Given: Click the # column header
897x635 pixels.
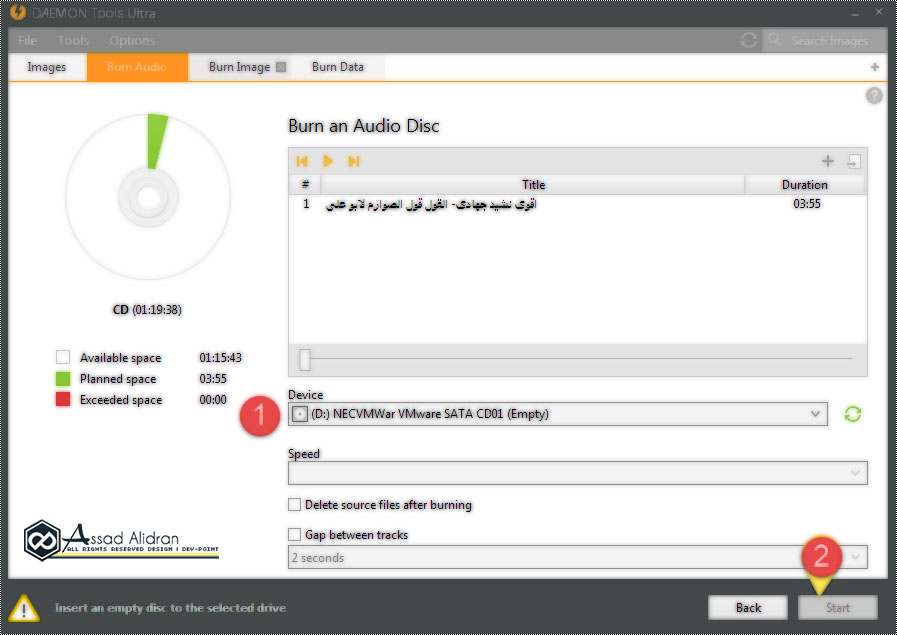Looking at the screenshot, I should pyautogui.click(x=305, y=185).
